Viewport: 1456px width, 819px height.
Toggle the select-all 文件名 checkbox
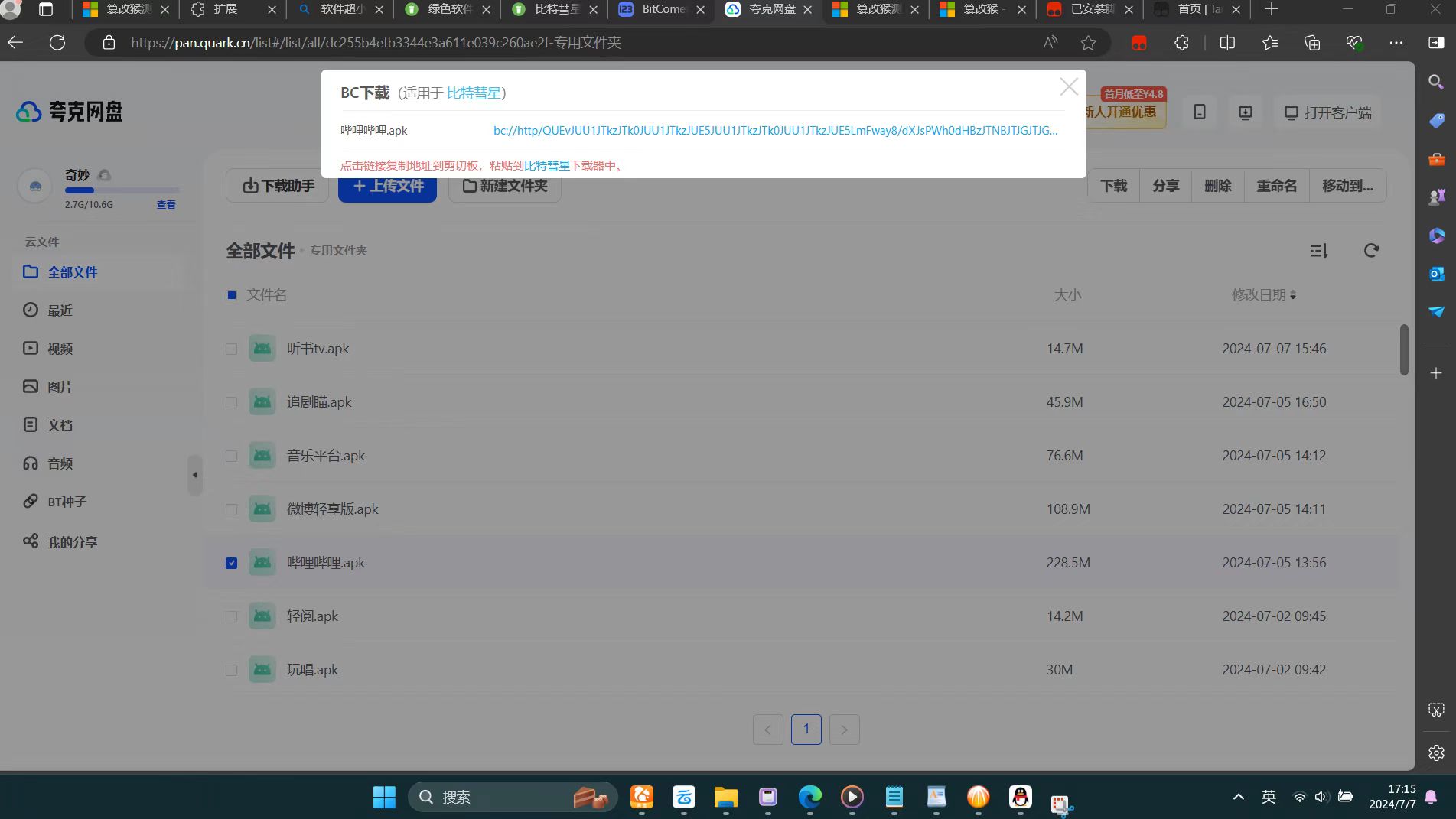pyautogui.click(x=231, y=295)
